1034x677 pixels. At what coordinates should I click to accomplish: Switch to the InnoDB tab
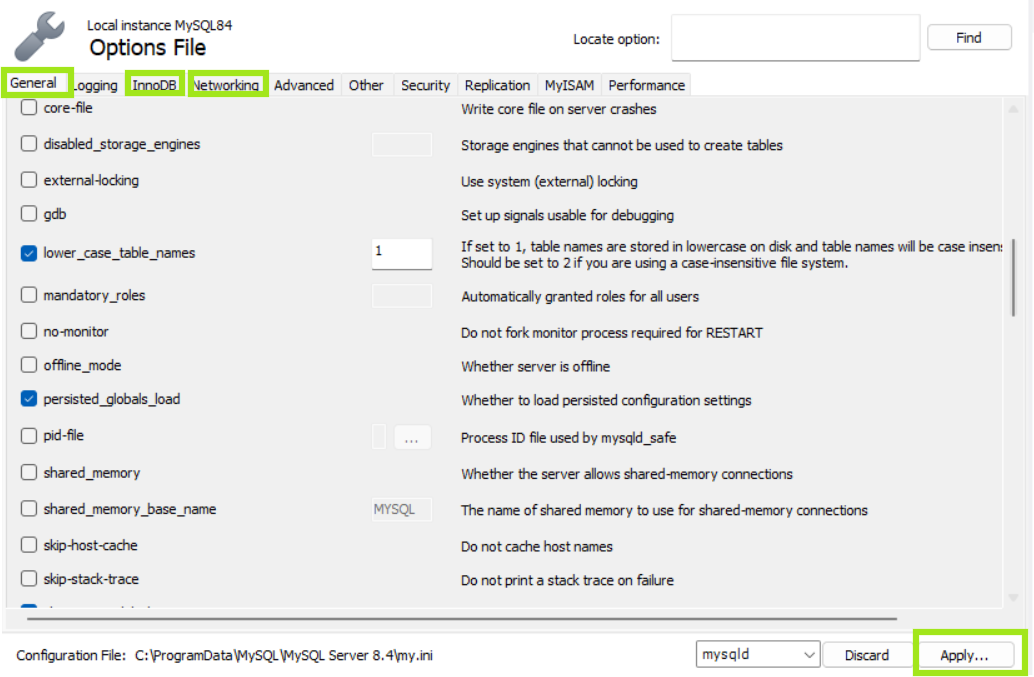tap(154, 85)
